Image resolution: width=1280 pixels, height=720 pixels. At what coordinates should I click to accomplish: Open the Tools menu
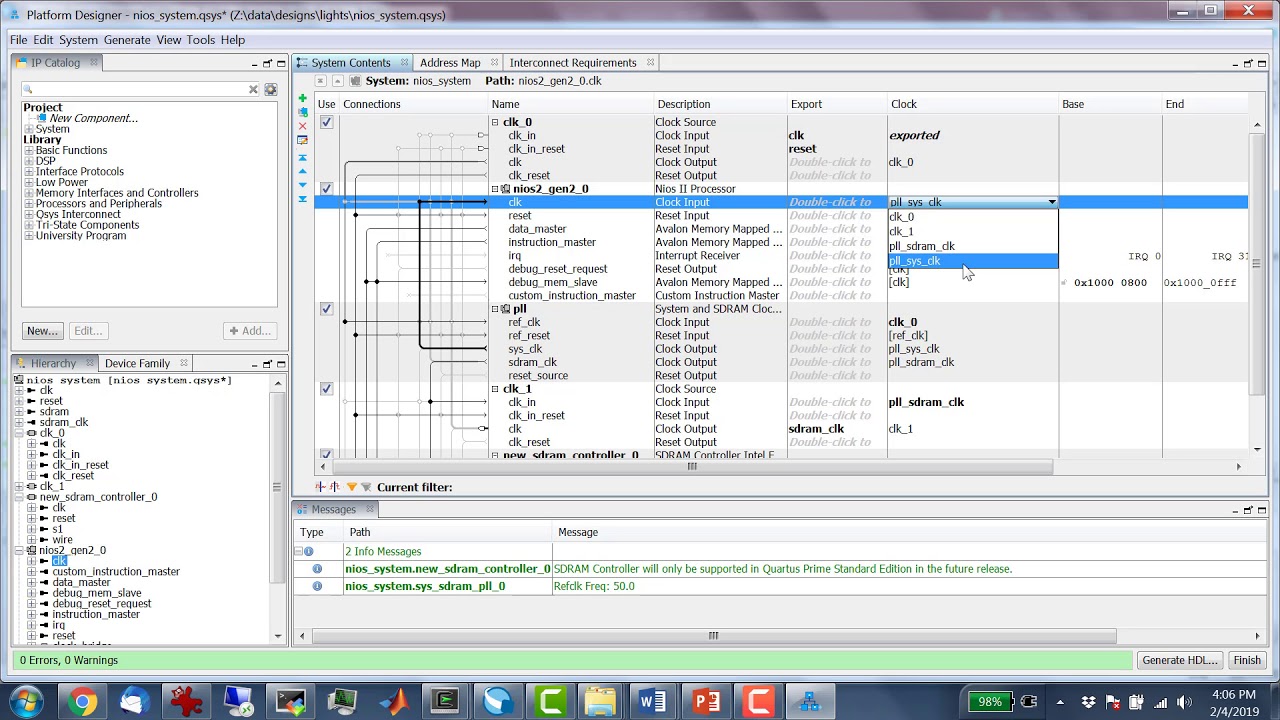200,40
